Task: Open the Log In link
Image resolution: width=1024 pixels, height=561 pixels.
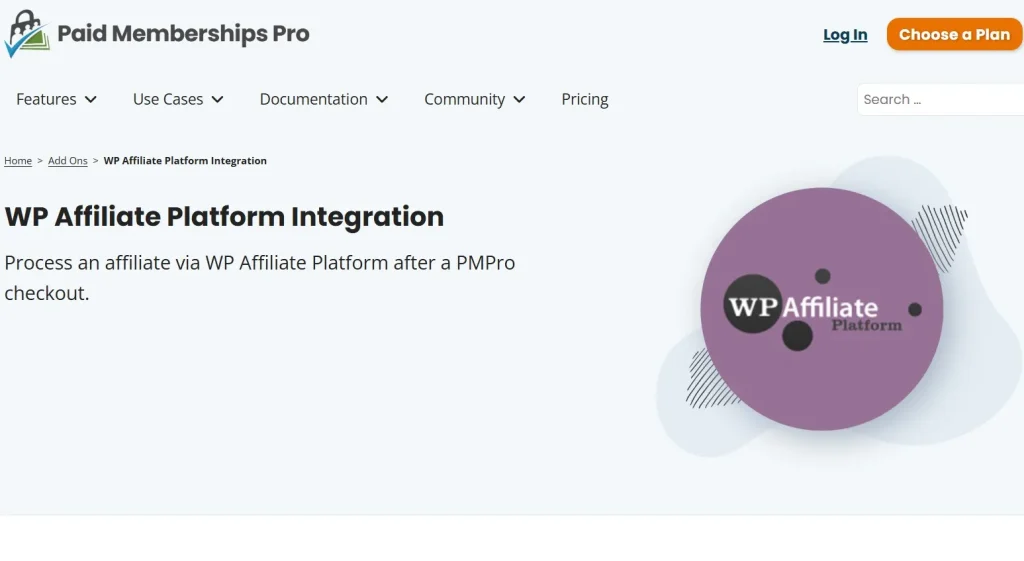Action: coord(845,35)
